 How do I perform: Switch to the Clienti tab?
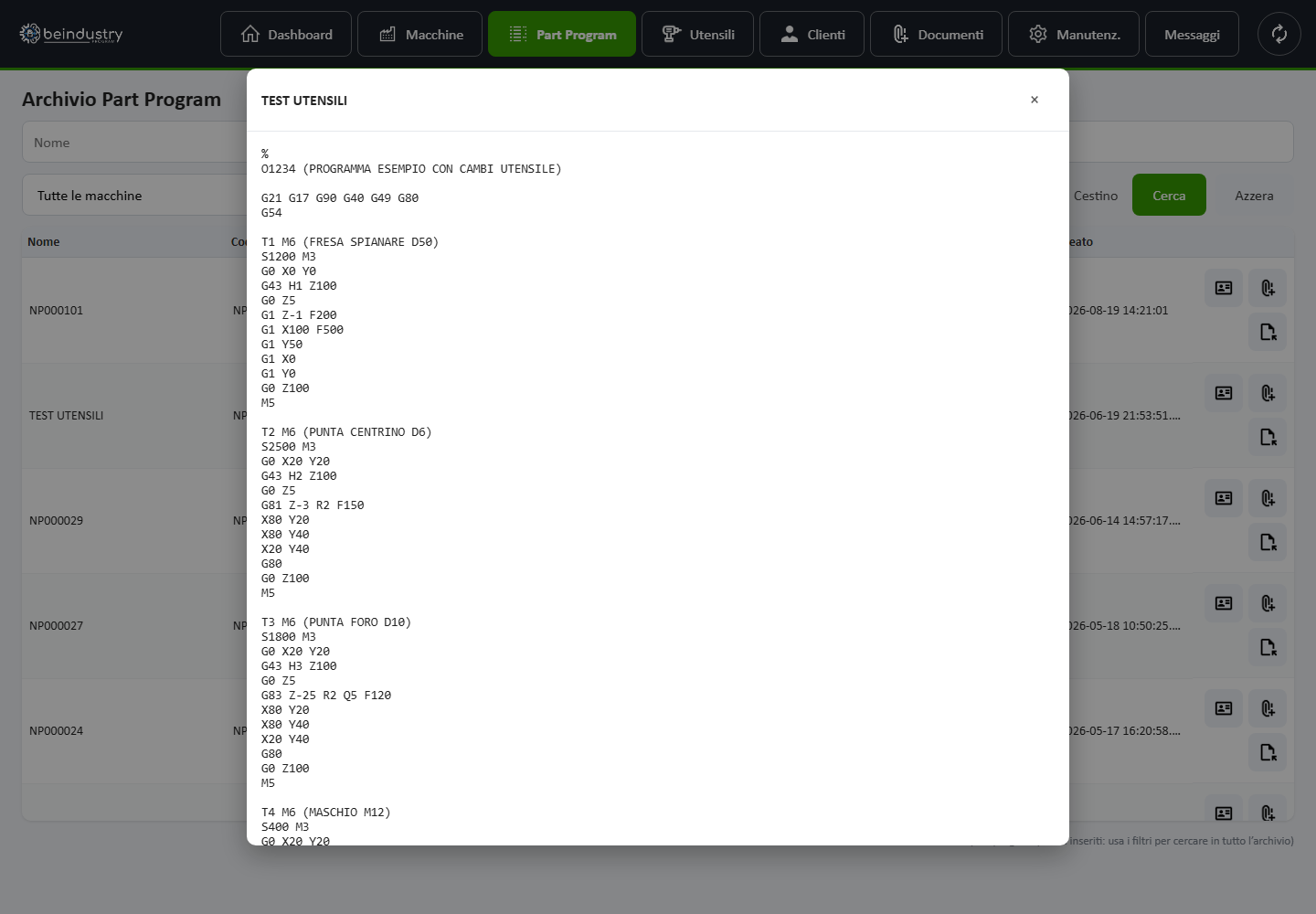[x=812, y=34]
